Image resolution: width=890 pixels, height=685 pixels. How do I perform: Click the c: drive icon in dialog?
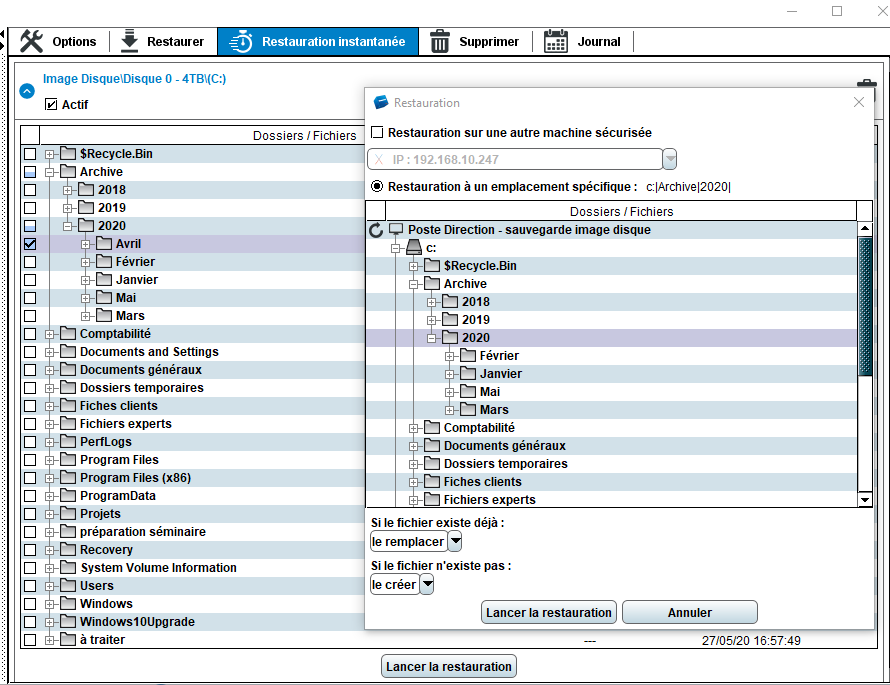(414, 247)
